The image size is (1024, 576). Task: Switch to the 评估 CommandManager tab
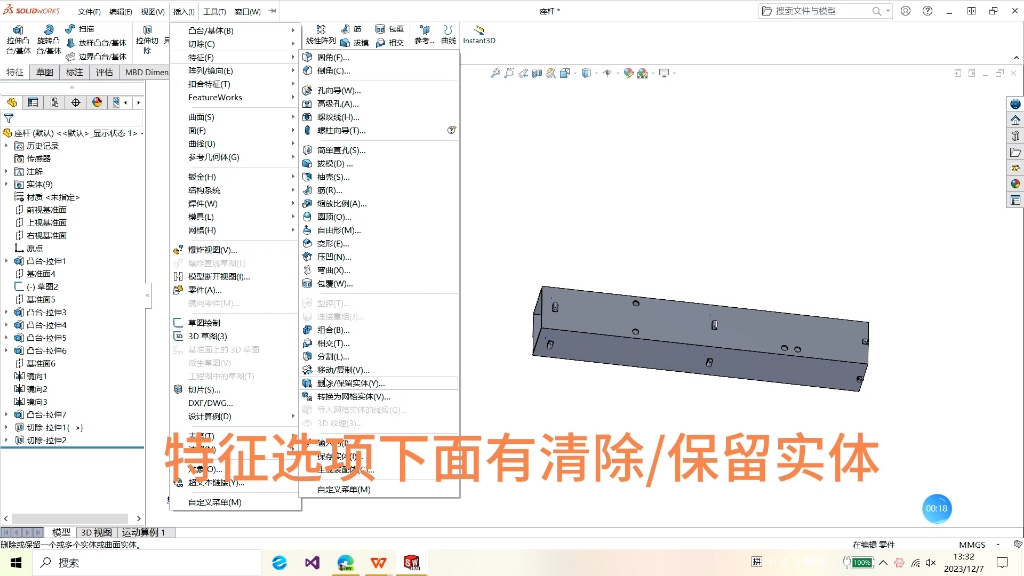103,71
